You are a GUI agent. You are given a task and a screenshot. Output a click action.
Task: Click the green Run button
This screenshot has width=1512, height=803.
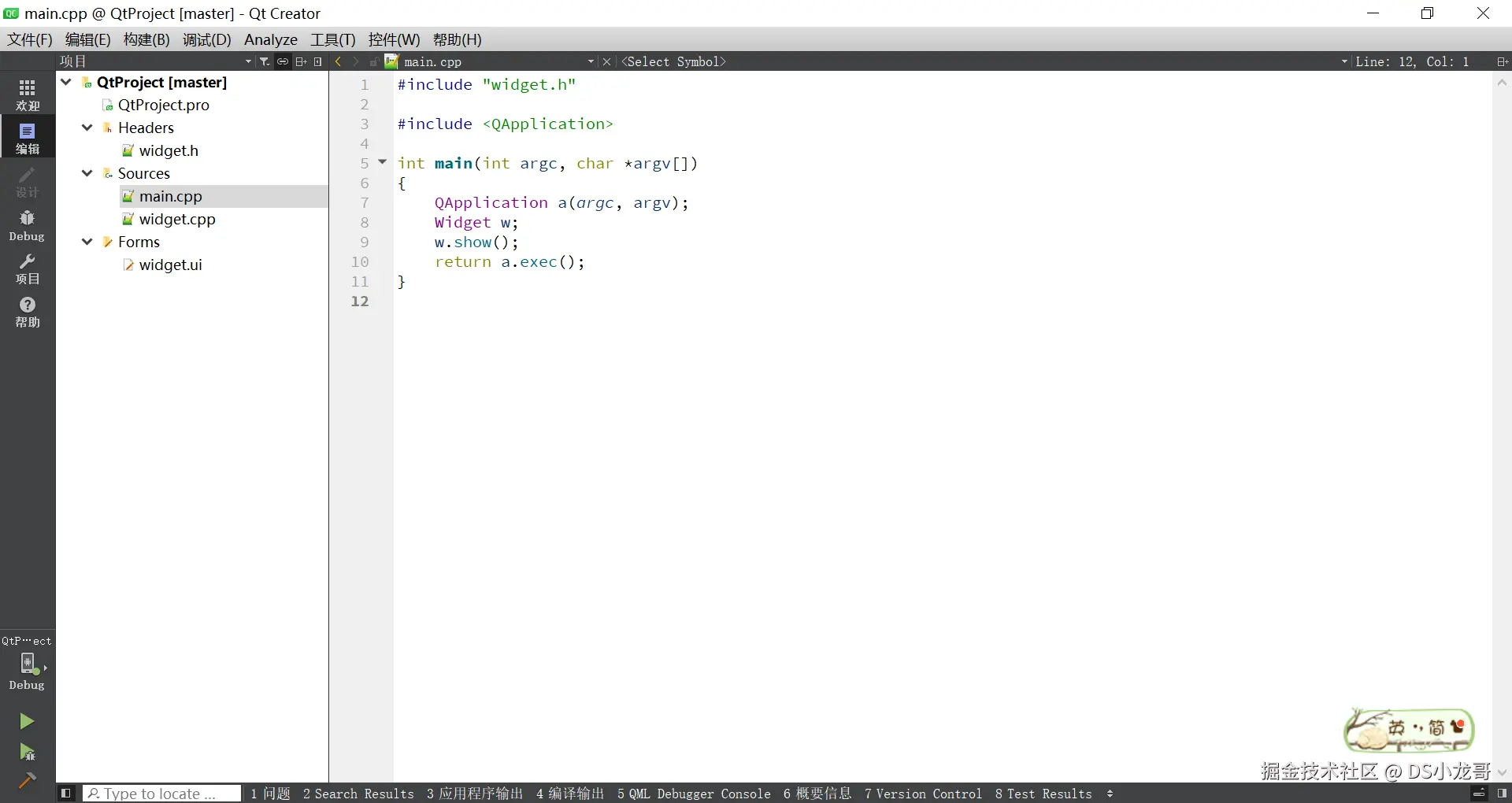(x=27, y=721)
